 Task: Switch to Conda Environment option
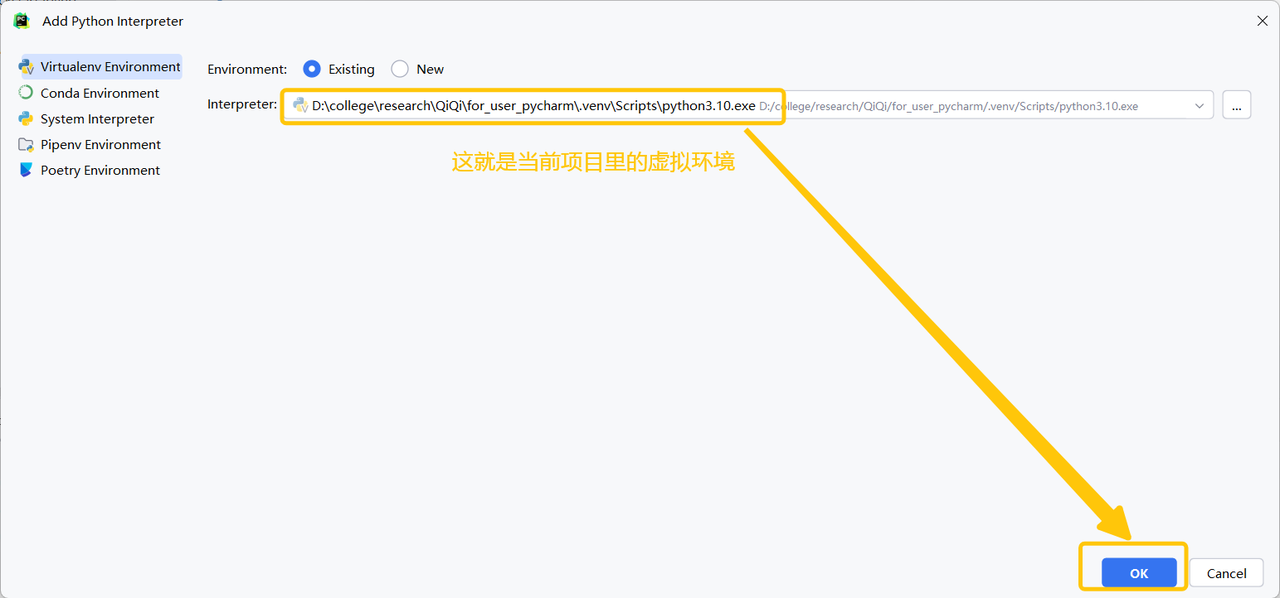100,93
